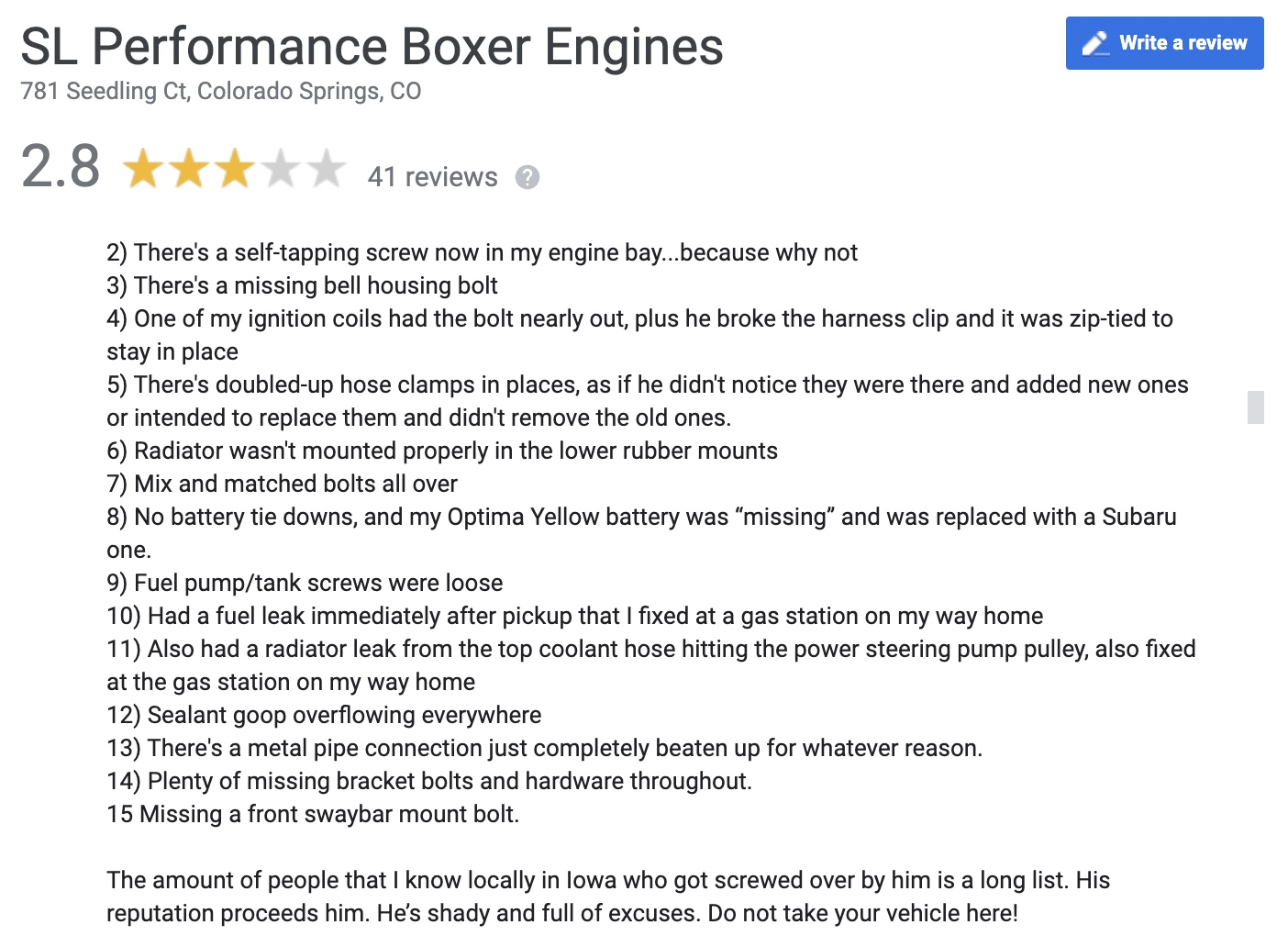
Task: Click the missing bell housing bolt line
Action: [302, 285]
